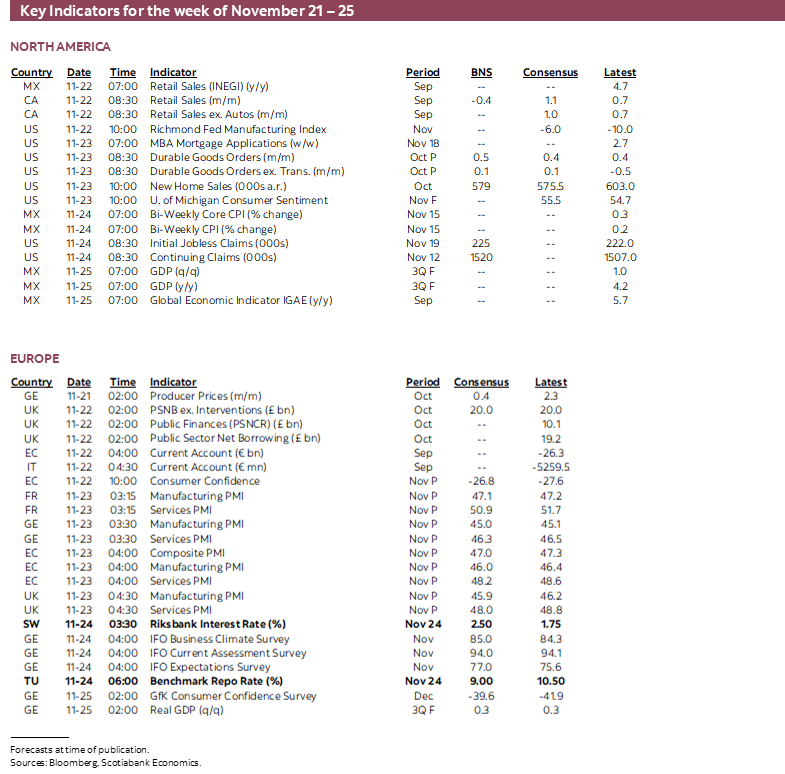Click the 'Key Indicators for the week' title
The width and height of the screenshot is (785, 774).
[187, 11]
